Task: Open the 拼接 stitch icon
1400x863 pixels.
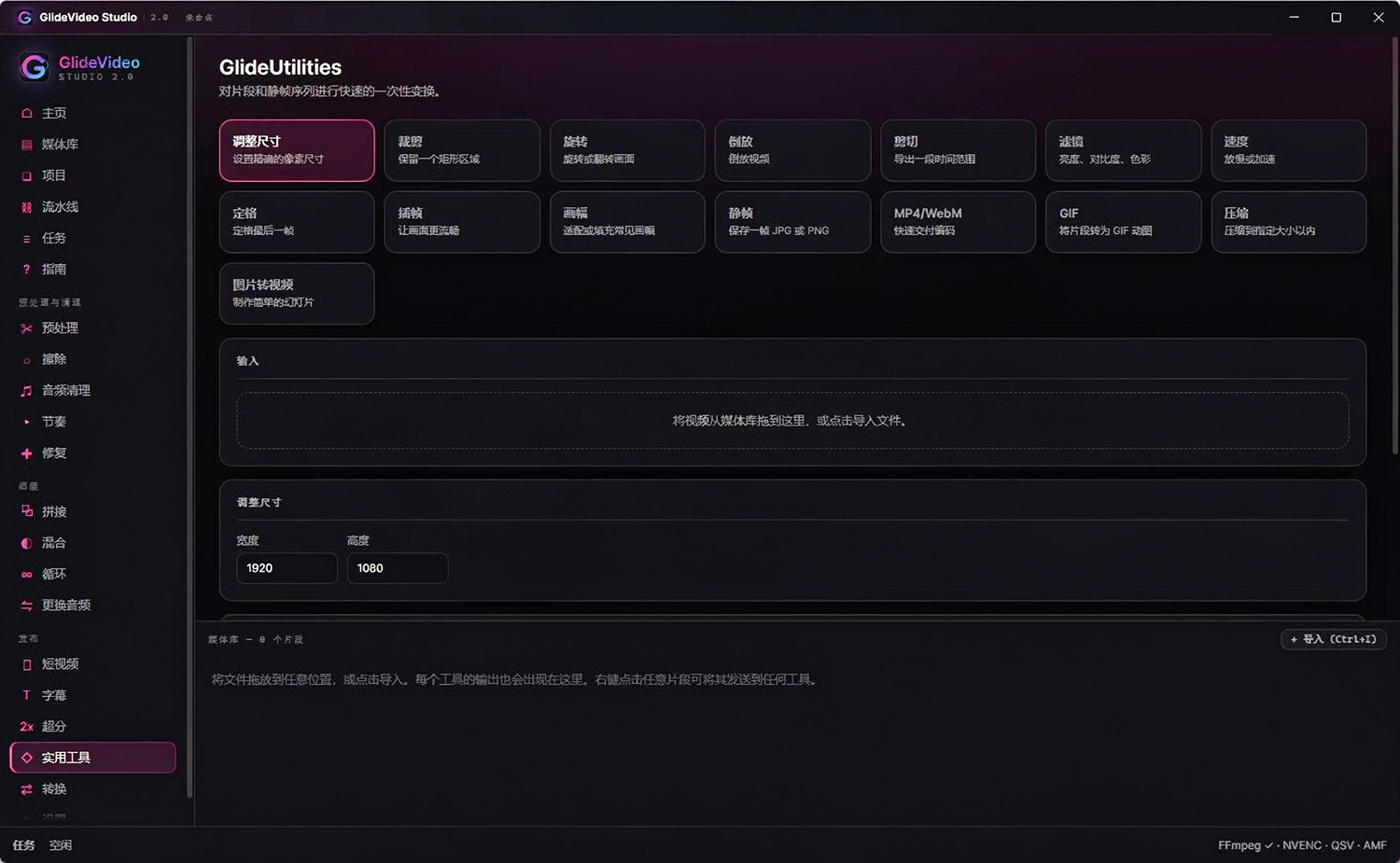Action: [x=26, y=511]
